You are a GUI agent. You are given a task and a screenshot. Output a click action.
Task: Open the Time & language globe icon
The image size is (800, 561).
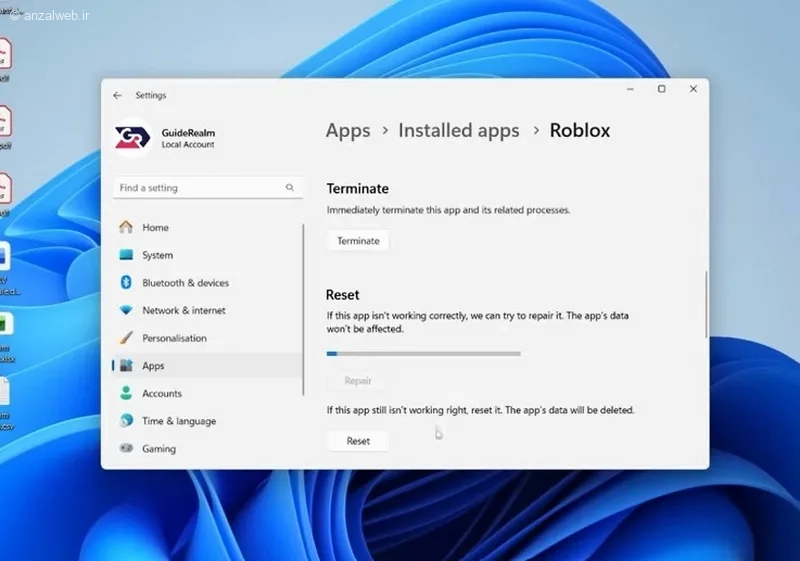tap(126, 420)
